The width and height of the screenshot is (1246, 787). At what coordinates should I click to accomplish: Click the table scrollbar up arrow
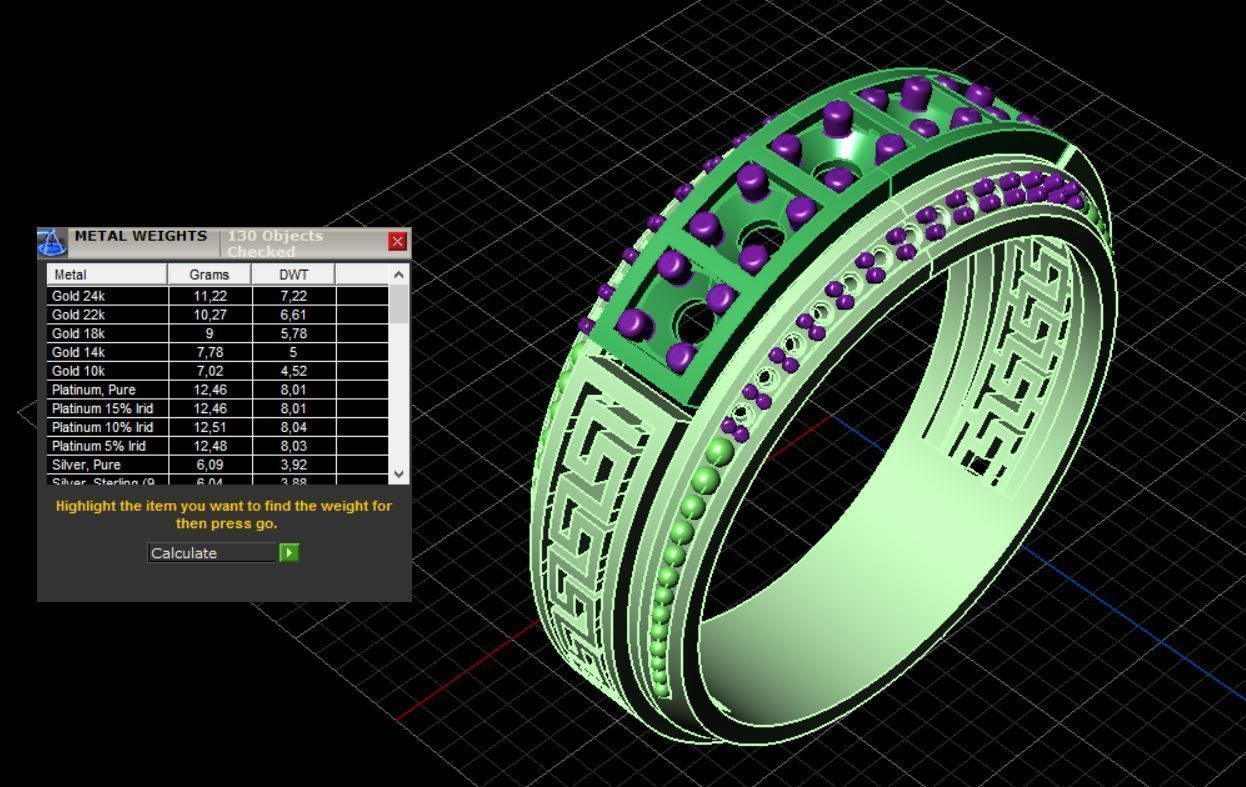point(399,274)
